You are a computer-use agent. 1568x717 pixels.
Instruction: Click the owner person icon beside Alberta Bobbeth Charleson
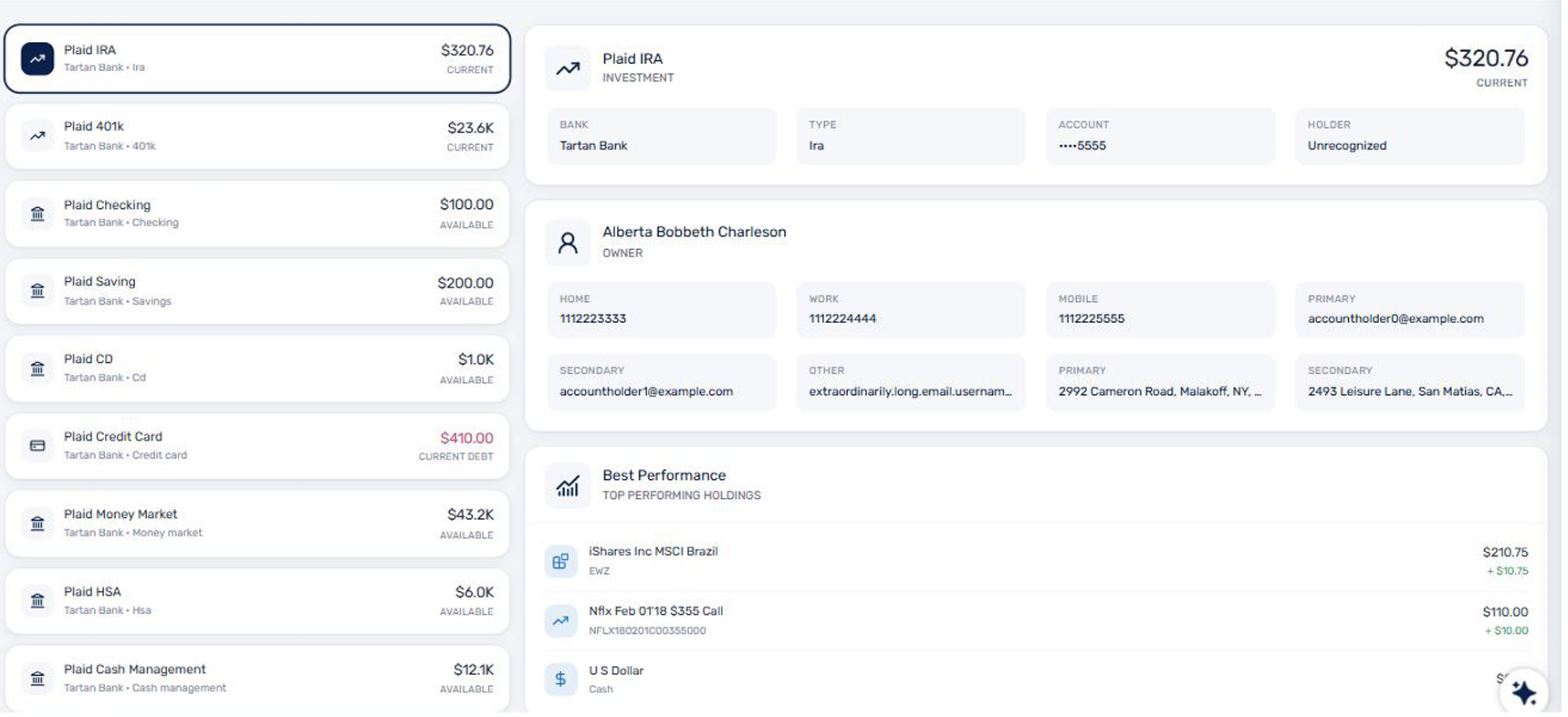[x=568, y=243]
